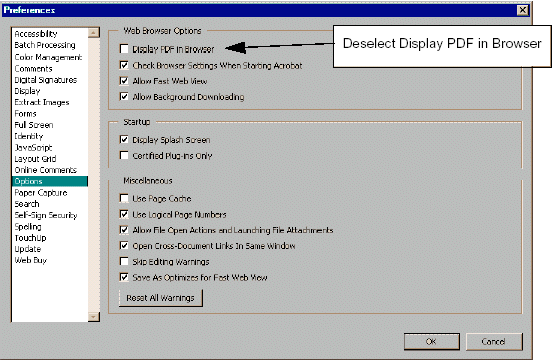Click the category list scrollbar track
Screen dimensions: 554x361
[94, 175]
